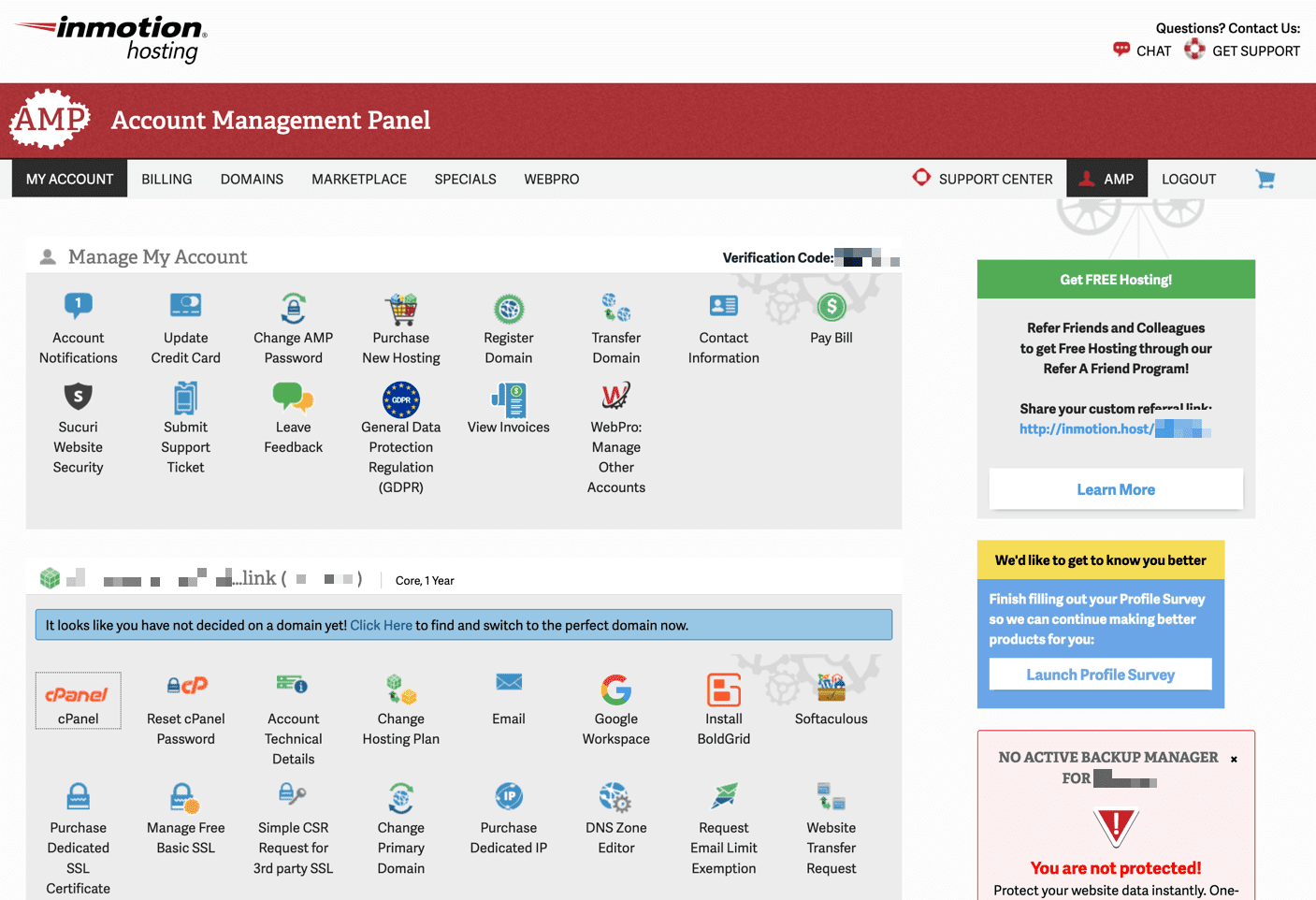Click the InMotion Hosting logo

coord(110,39)
